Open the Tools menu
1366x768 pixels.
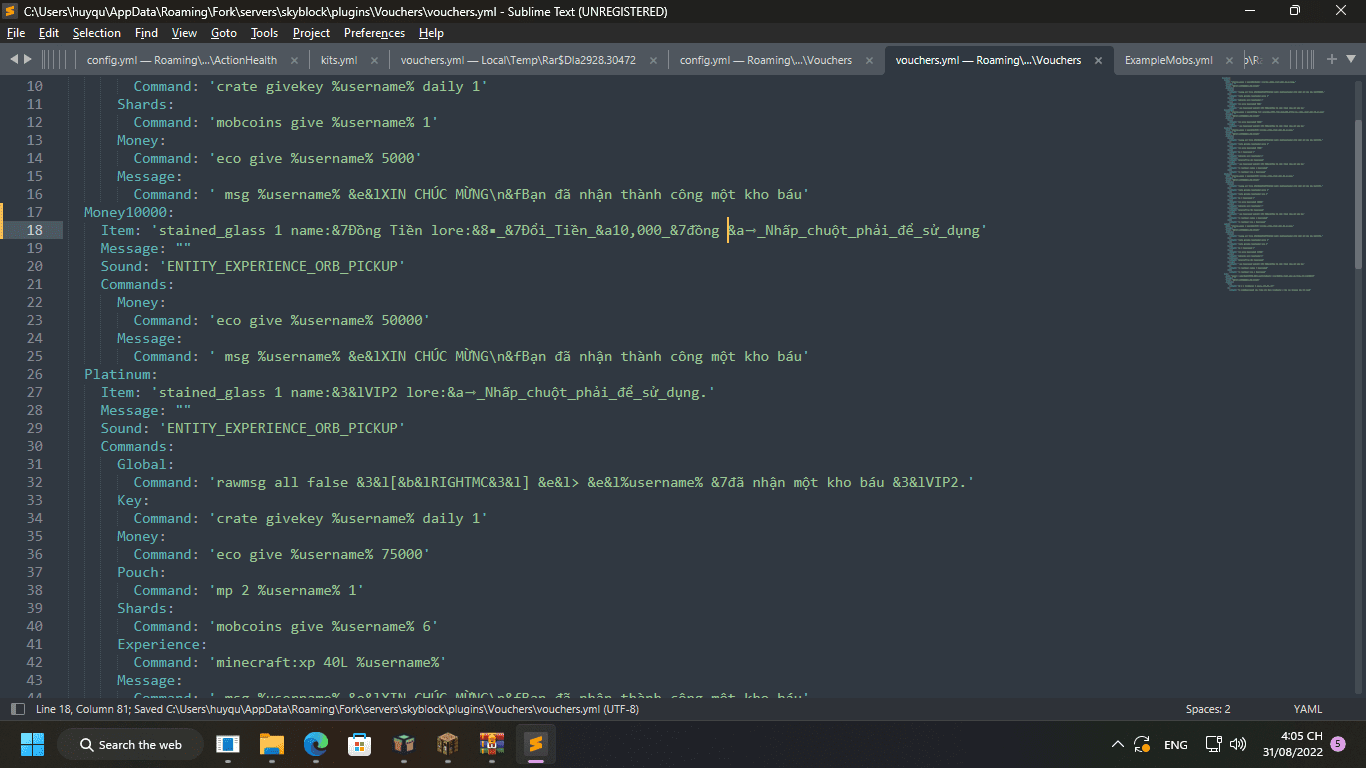pos(265,33)
